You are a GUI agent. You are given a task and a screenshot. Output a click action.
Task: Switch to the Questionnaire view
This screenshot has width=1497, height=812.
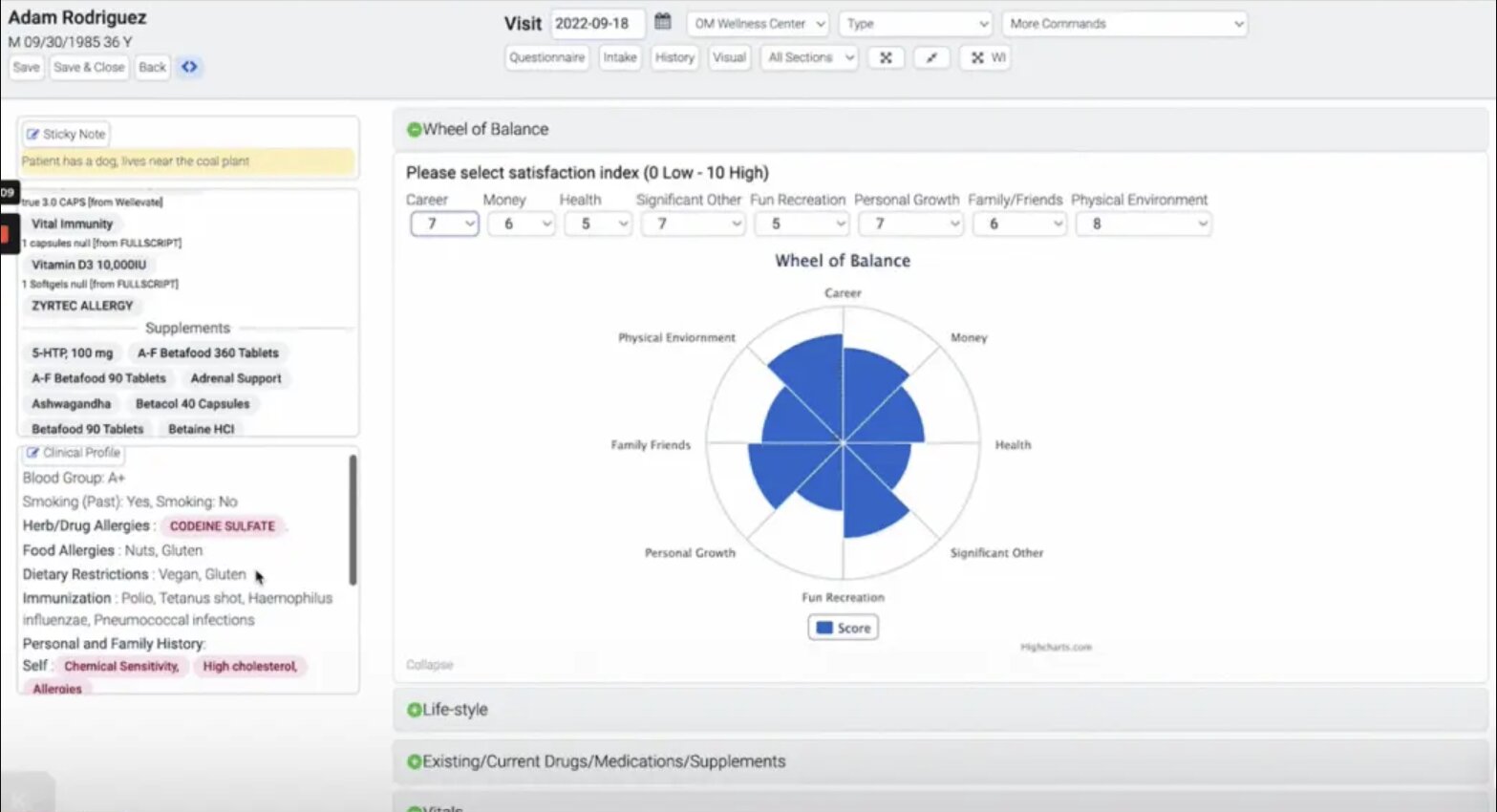pos(546,57)
